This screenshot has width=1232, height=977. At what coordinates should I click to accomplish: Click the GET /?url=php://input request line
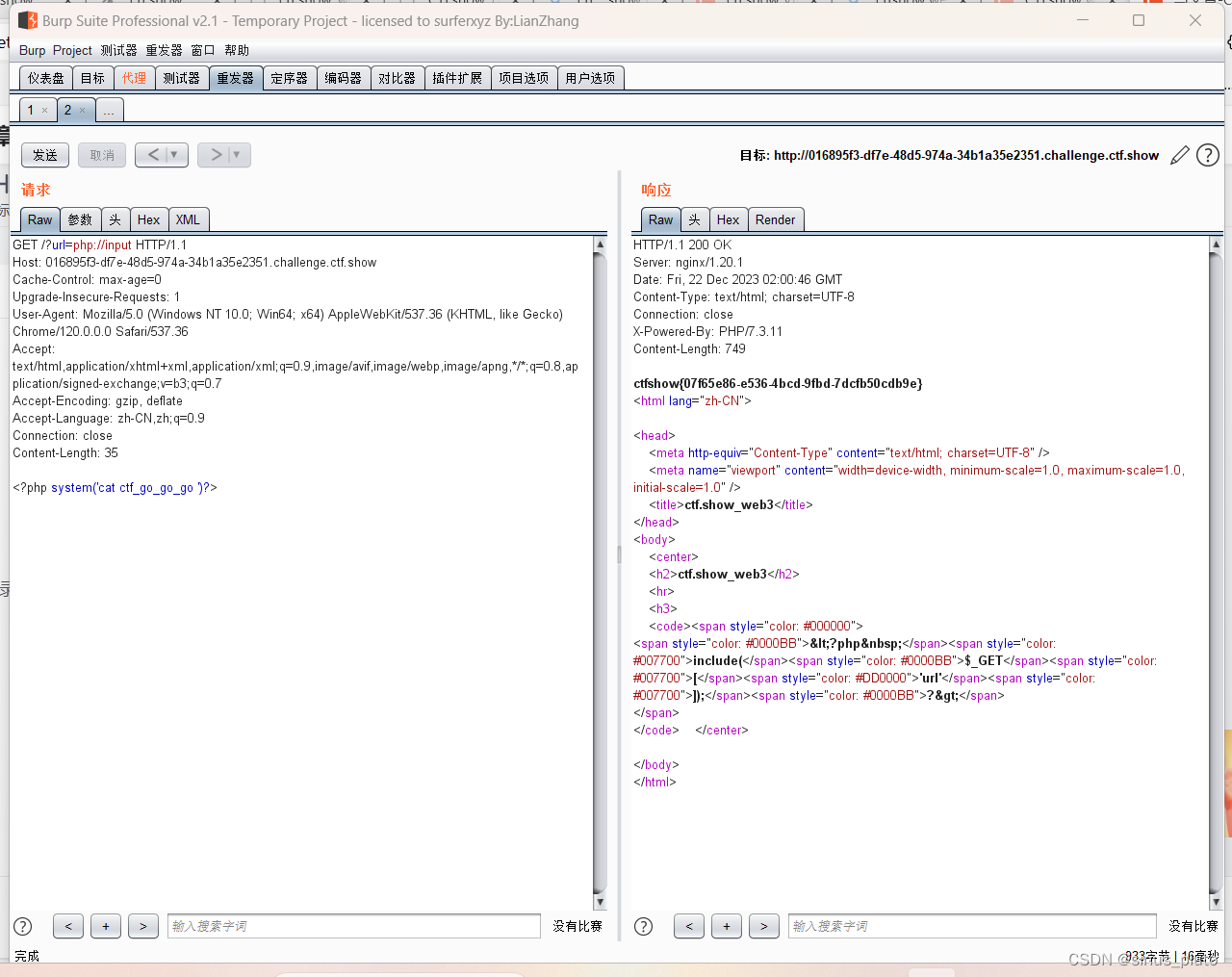point(100,244)
